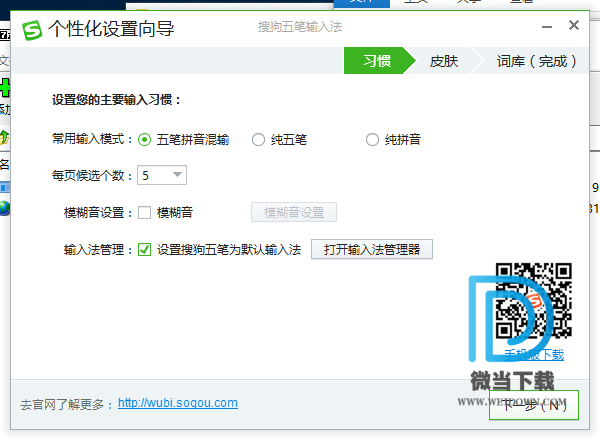The width and height of the screenshot is (600, 440).
Task: Click the 设置您的主要输入习惯 heading text
Action: [116, 100]
